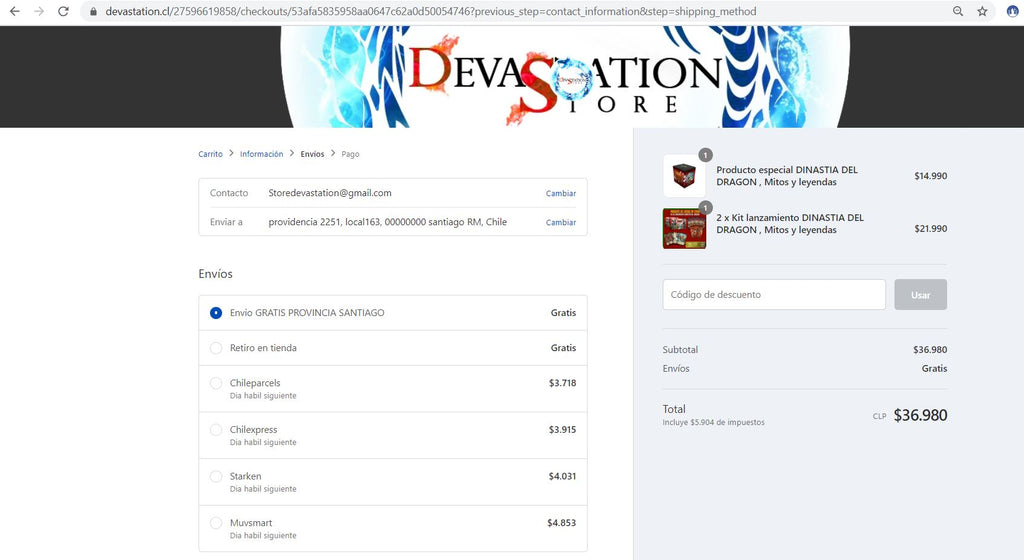Click the $3.718 Chileparcels price

[x=562, y=383]
